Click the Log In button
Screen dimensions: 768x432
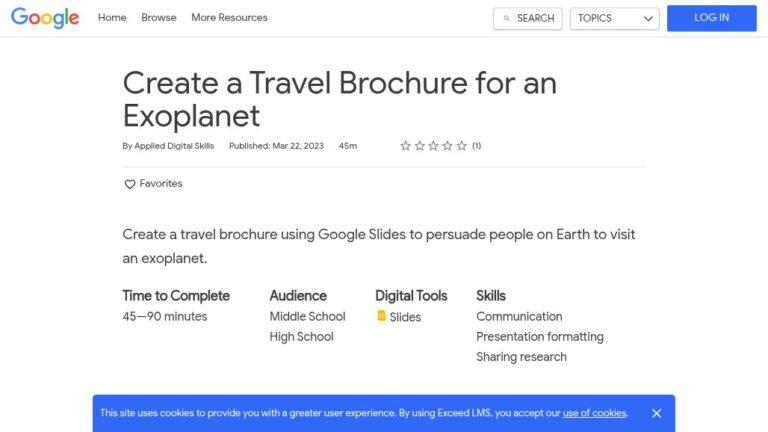(x=711, y=18)
